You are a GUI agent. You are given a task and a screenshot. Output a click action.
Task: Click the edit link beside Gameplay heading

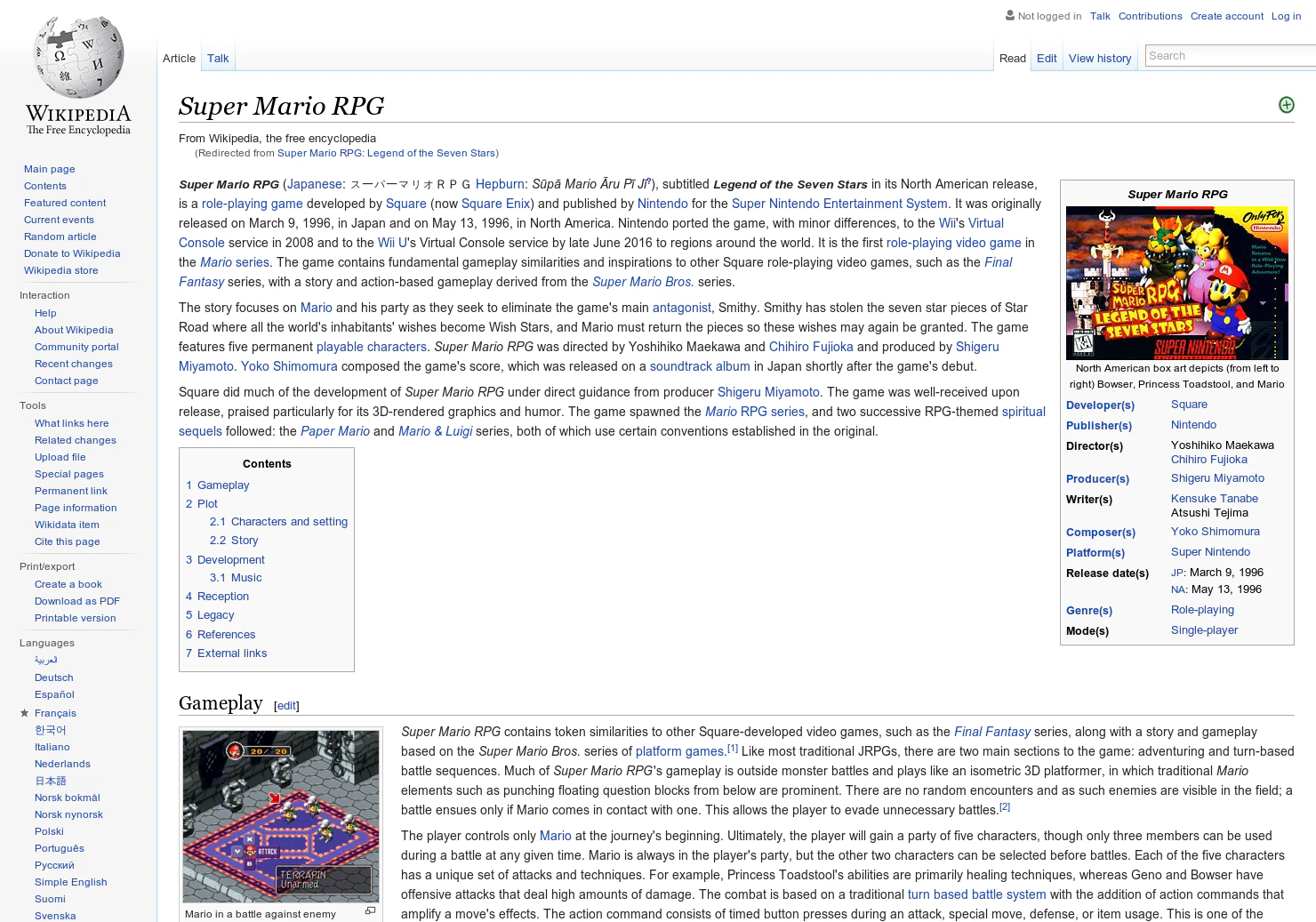coord(286,706)
